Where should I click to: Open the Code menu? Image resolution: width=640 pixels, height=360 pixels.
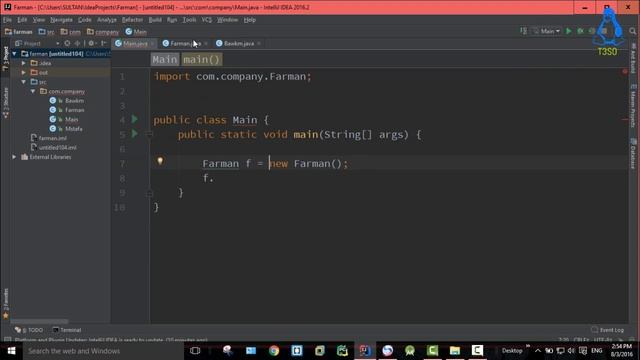click(x=84, y=20)
